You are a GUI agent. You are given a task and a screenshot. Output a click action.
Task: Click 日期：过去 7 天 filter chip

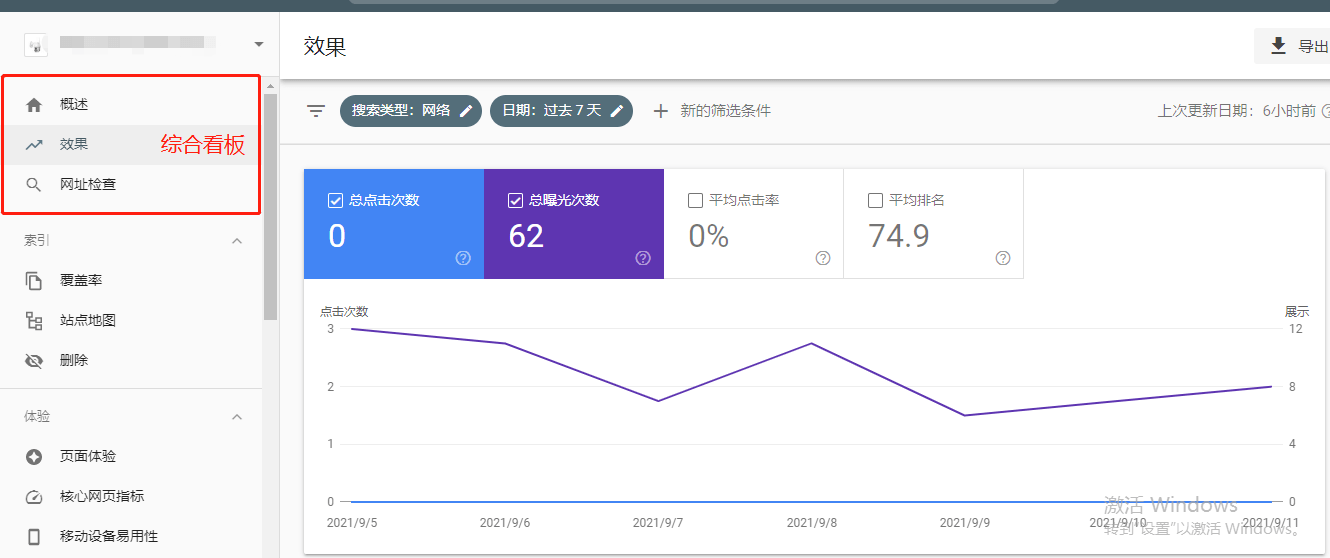click(562, 111)
